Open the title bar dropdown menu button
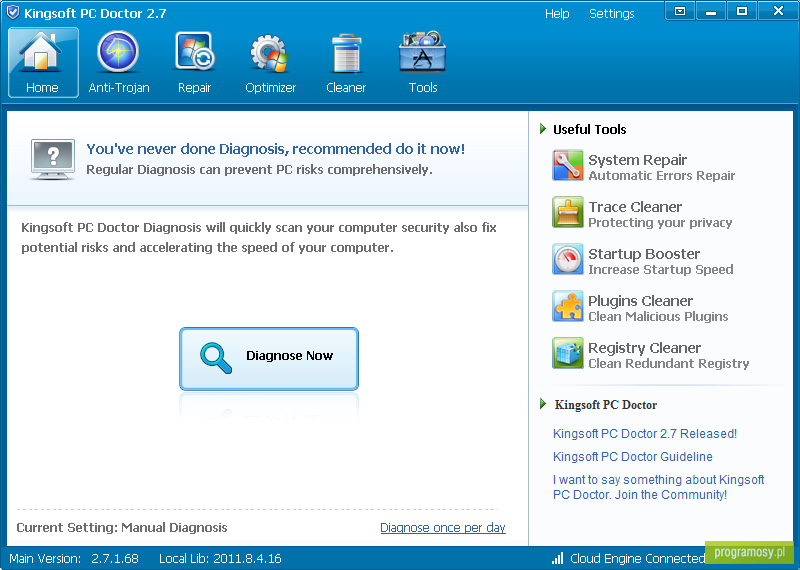Screen dimensions: 800x570 (x=680, y=11)
